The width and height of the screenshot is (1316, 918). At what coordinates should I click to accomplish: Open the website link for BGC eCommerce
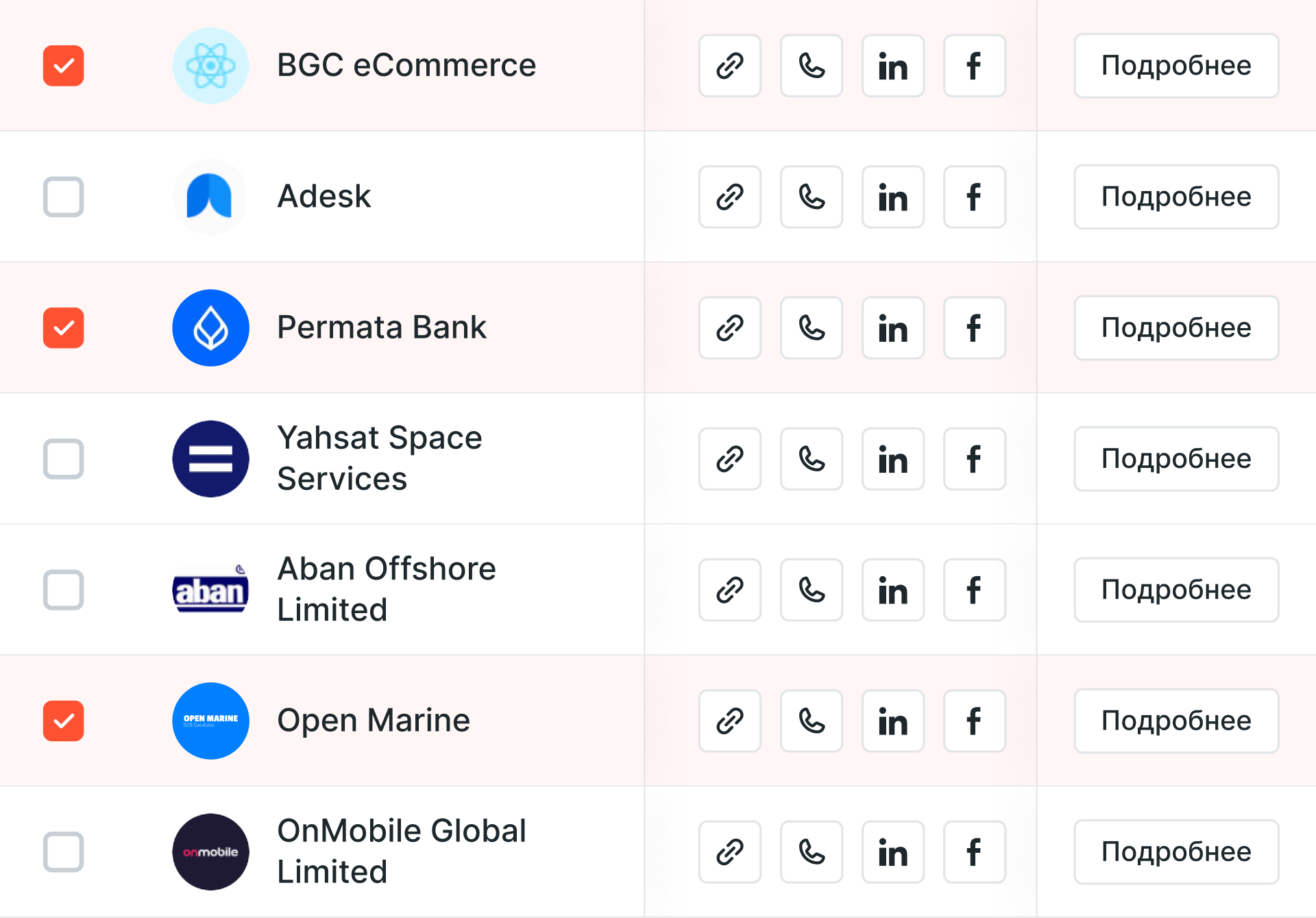(x=729, y=66)
